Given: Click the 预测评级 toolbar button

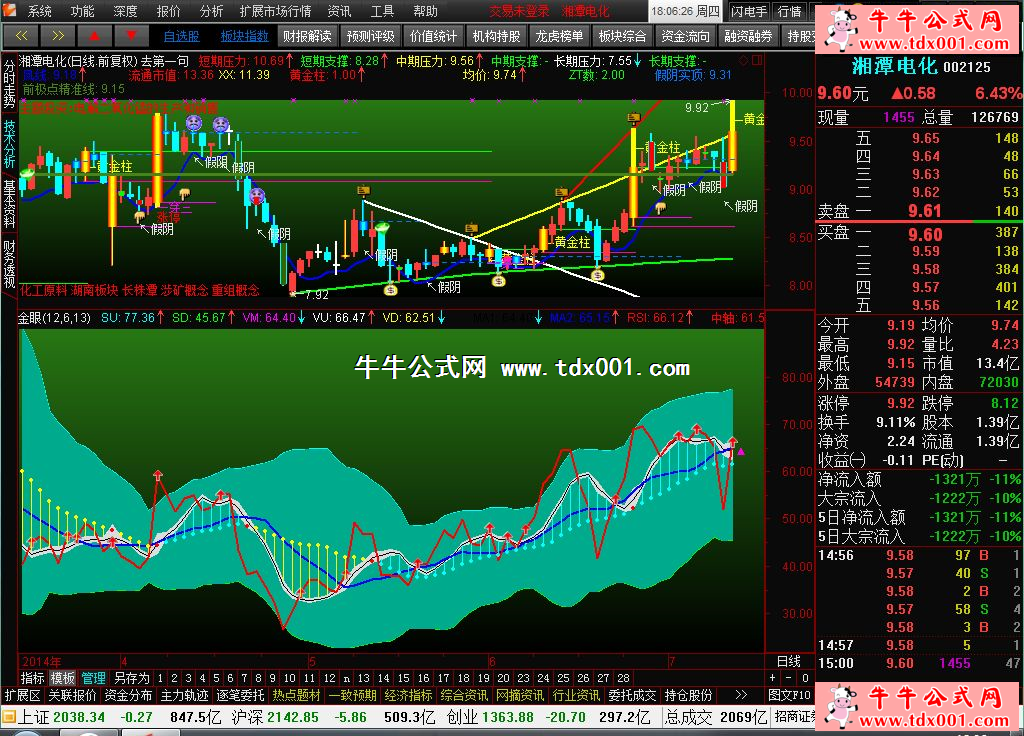Looking at the screenshot, I should click(370, 36).
